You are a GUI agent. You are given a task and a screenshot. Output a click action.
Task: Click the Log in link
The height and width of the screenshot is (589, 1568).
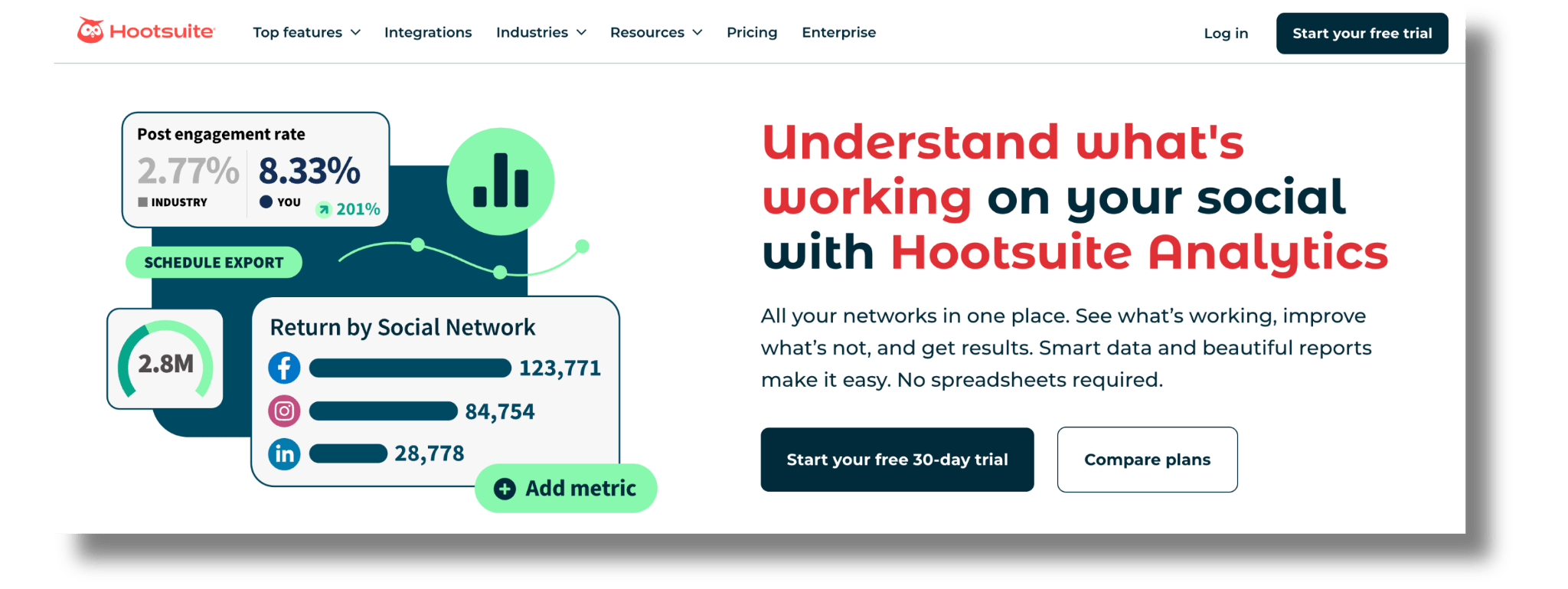point(1226,34)
